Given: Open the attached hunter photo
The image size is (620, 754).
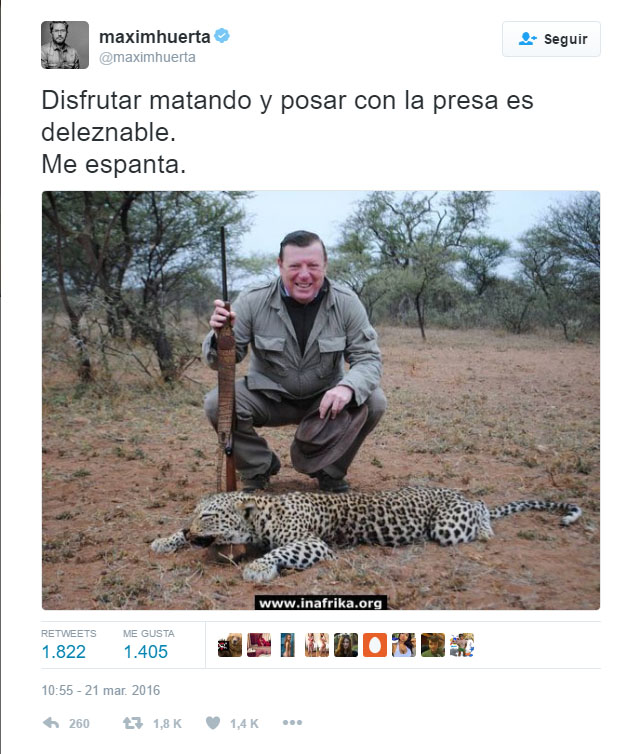Looking at the screenshot, I should point(321,400).
